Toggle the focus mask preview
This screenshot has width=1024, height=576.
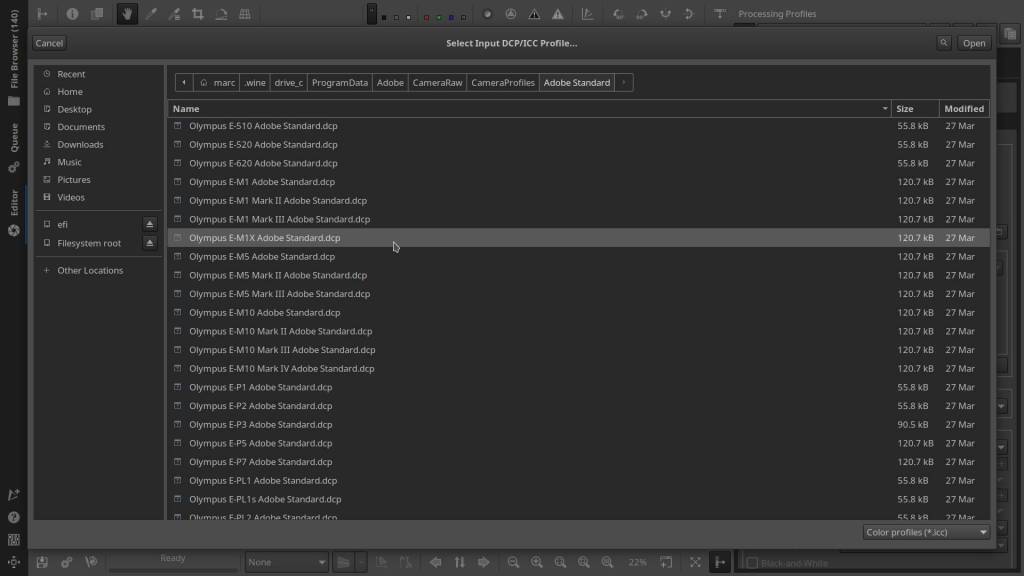(511, 14)
